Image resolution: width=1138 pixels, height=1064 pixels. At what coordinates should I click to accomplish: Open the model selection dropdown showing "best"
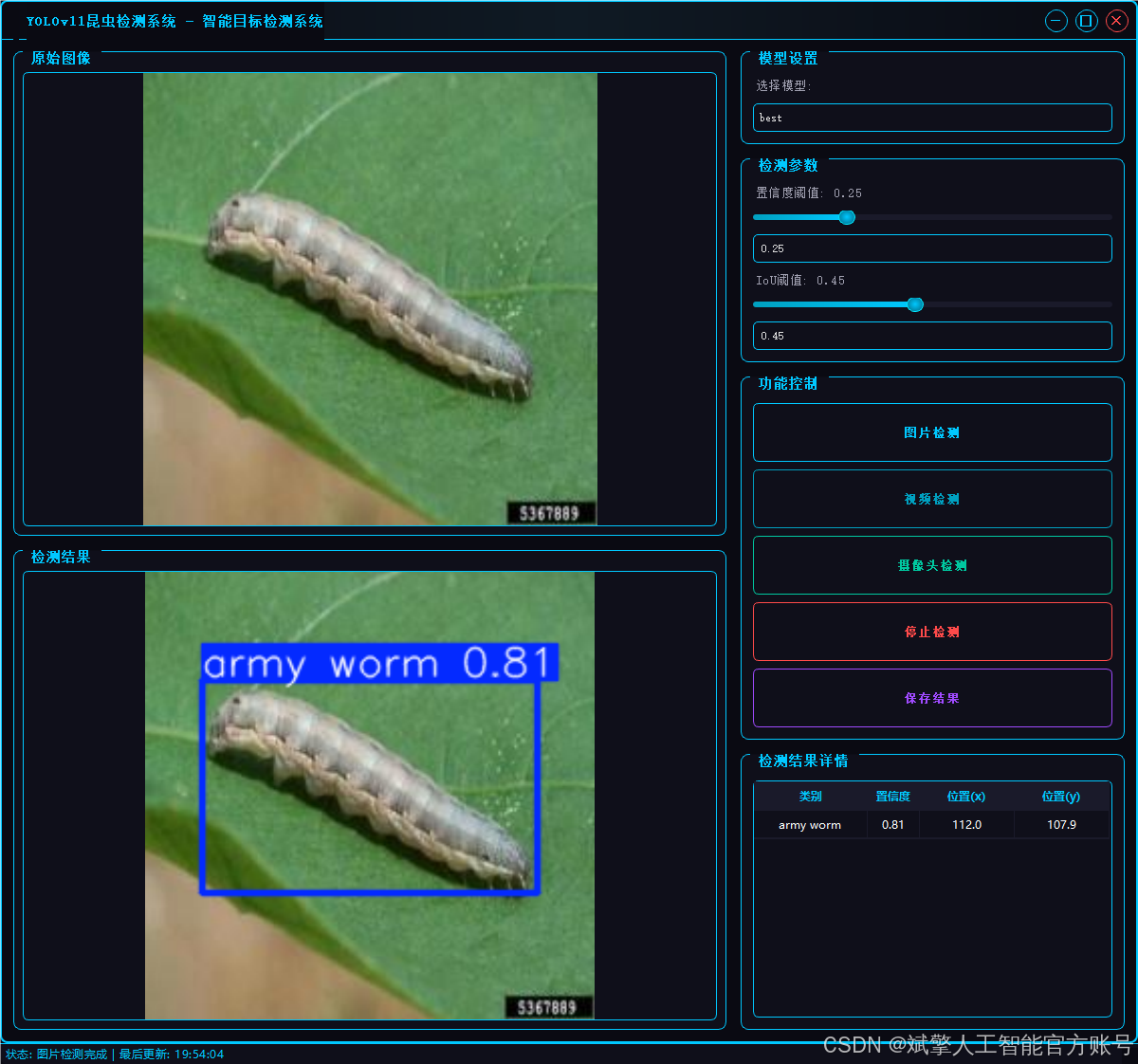[931, 118]
